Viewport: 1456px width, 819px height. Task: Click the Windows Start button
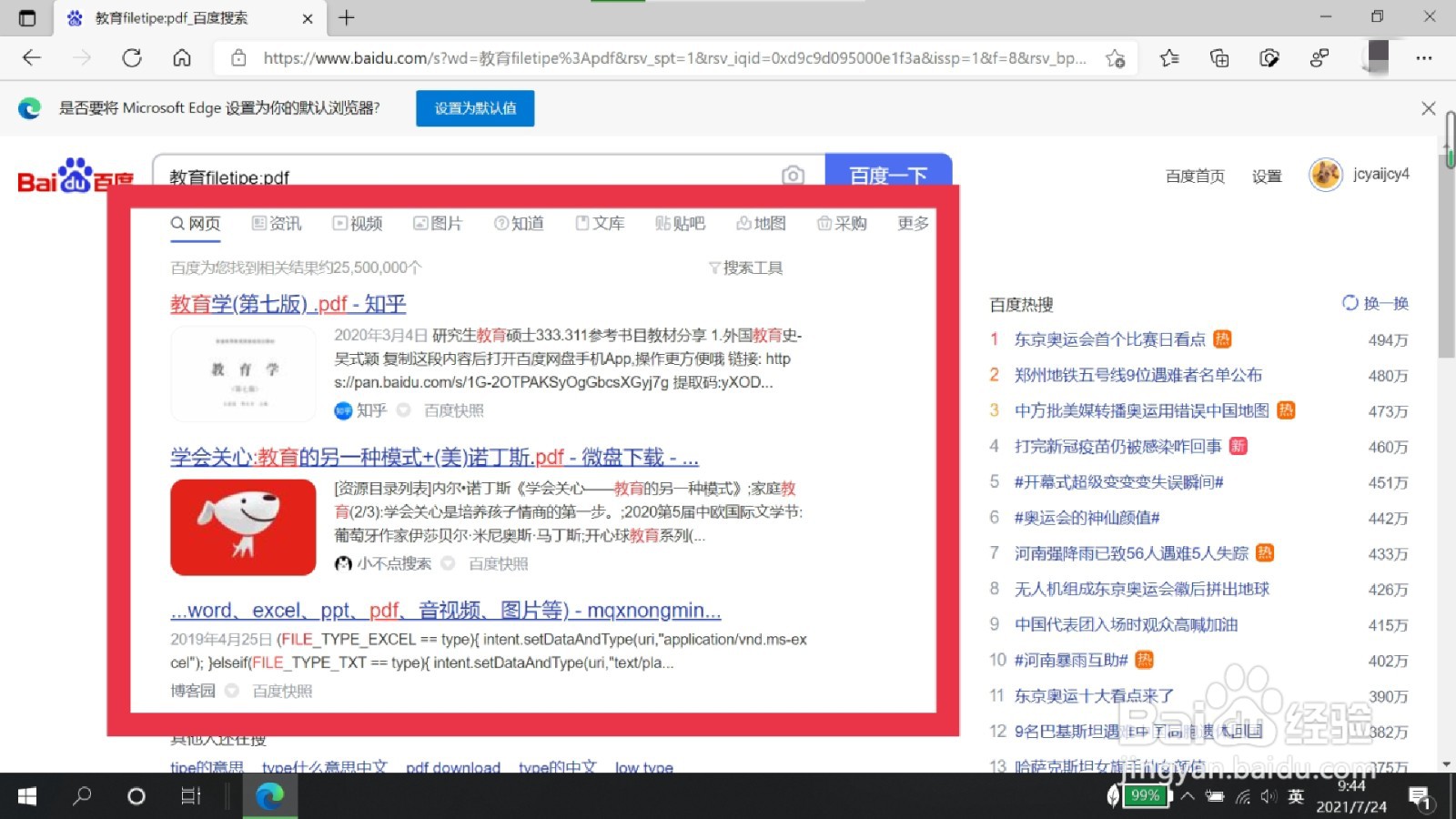[26, 796]
